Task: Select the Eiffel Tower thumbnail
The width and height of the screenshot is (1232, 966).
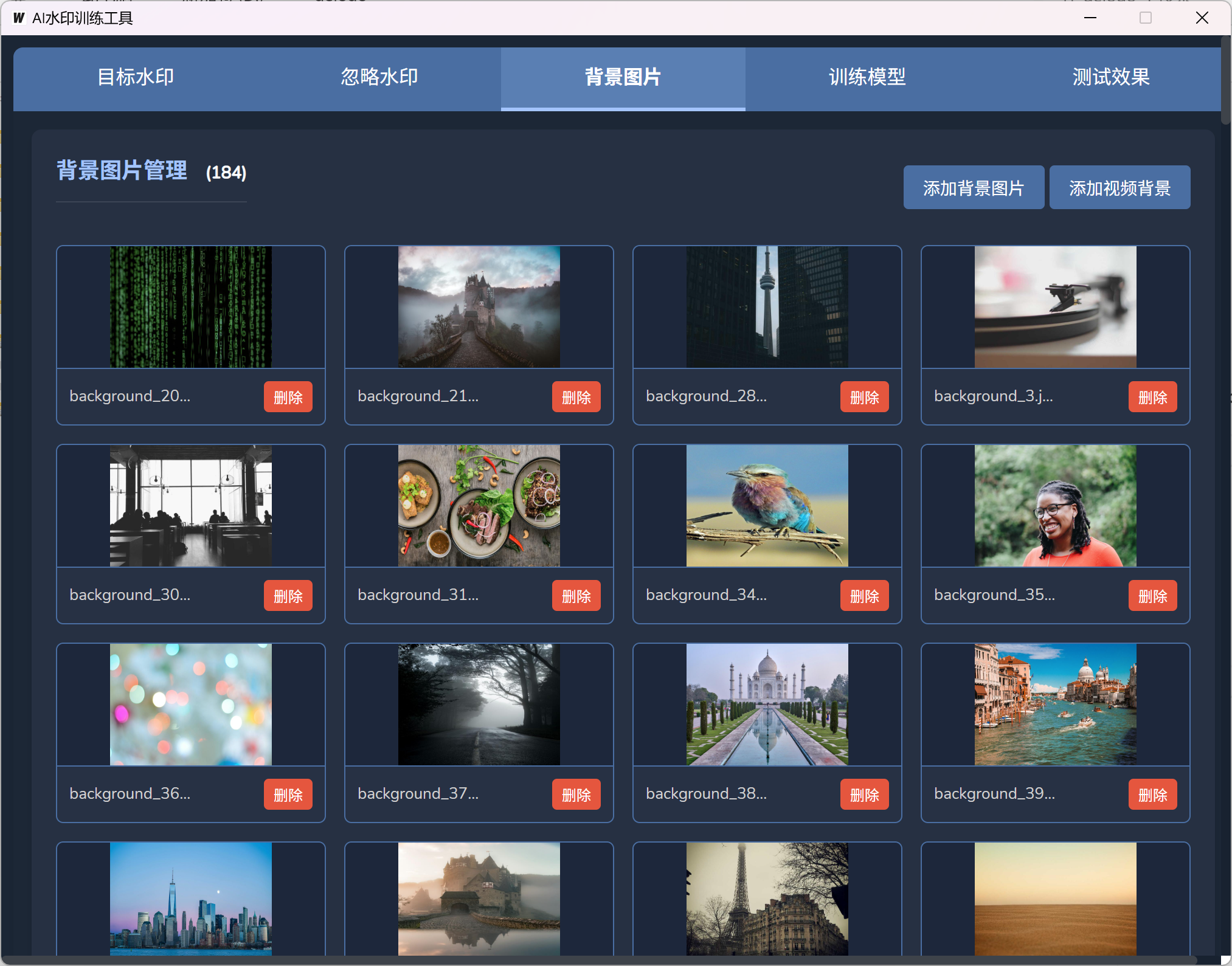Action: point(767,899)
